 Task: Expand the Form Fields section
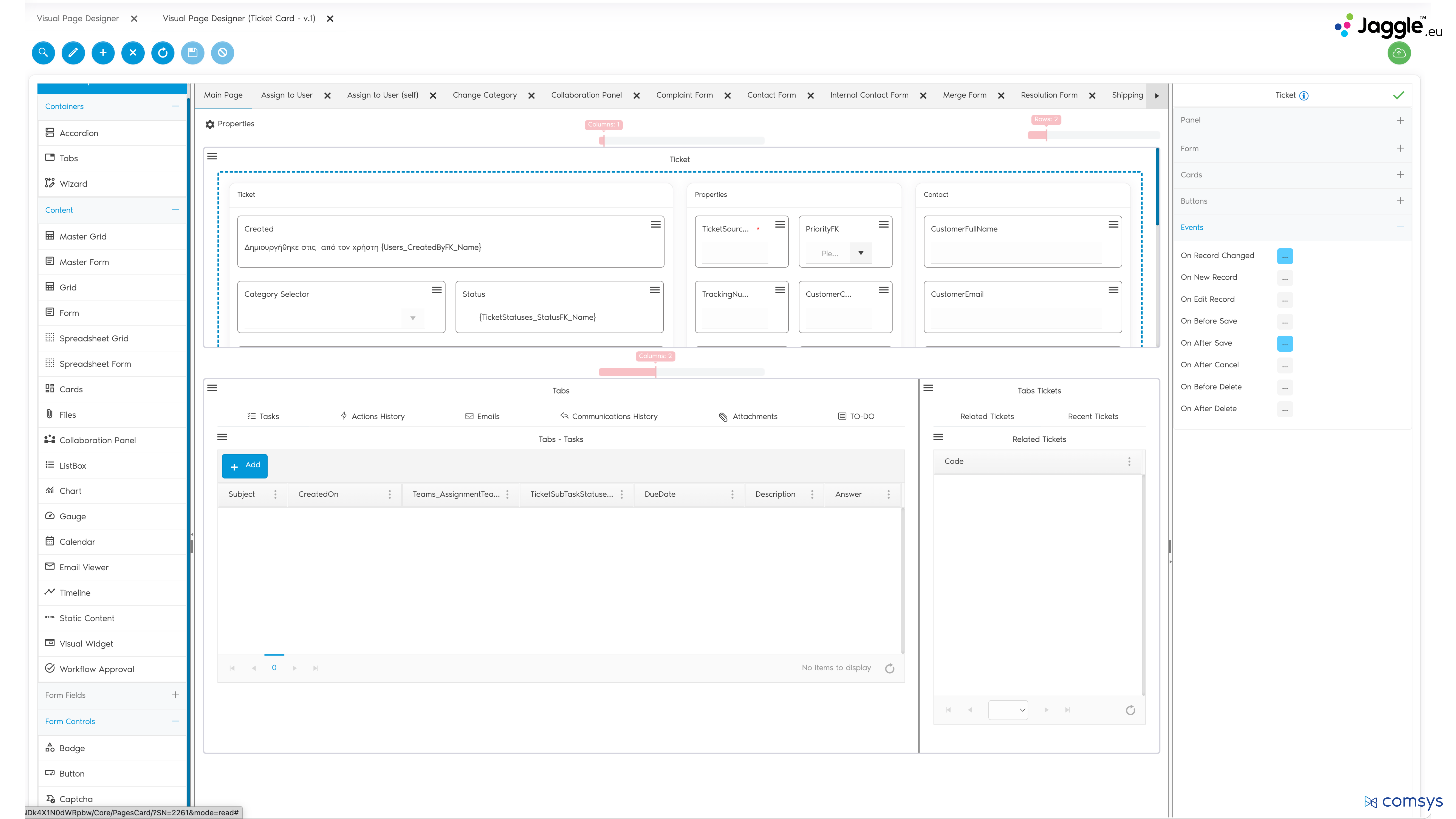[175, 695]
